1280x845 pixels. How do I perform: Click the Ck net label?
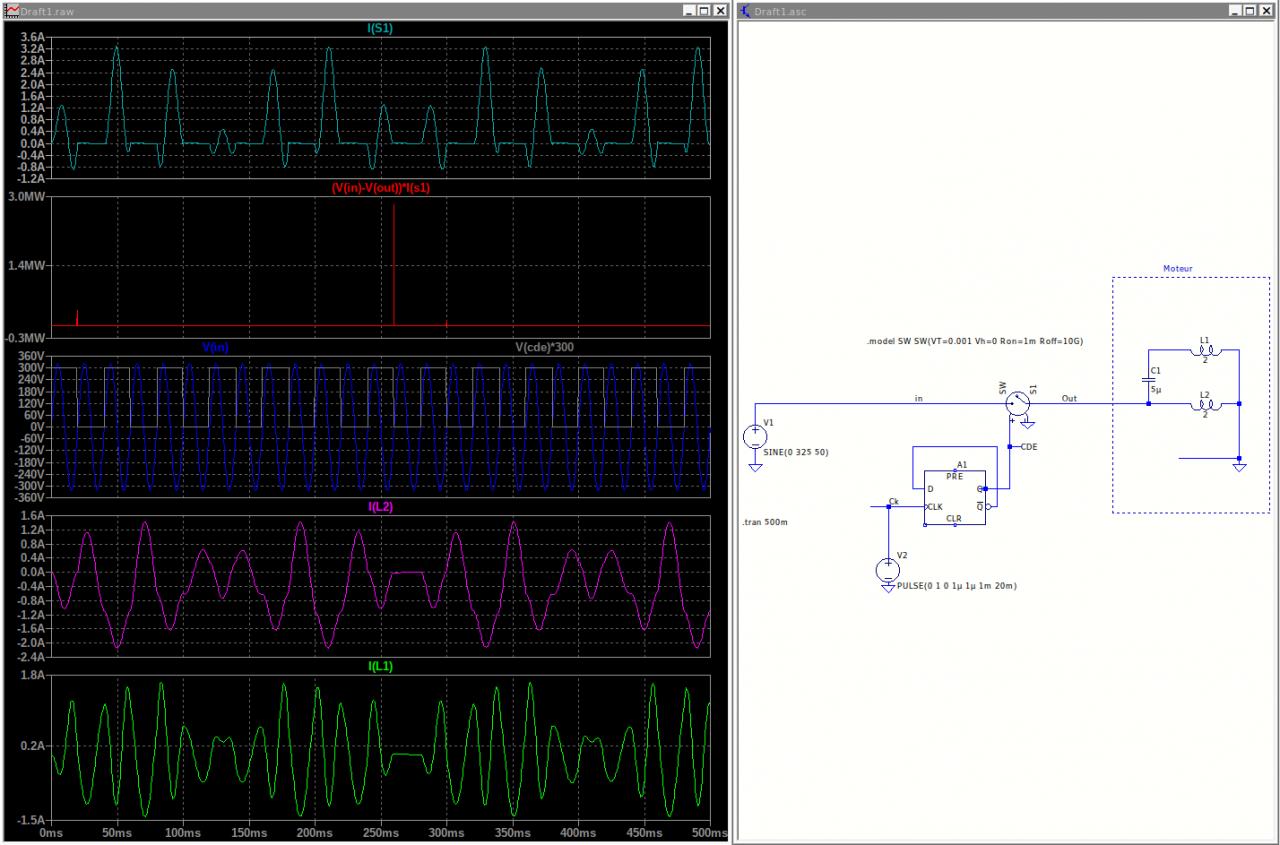tap(893, 500)
